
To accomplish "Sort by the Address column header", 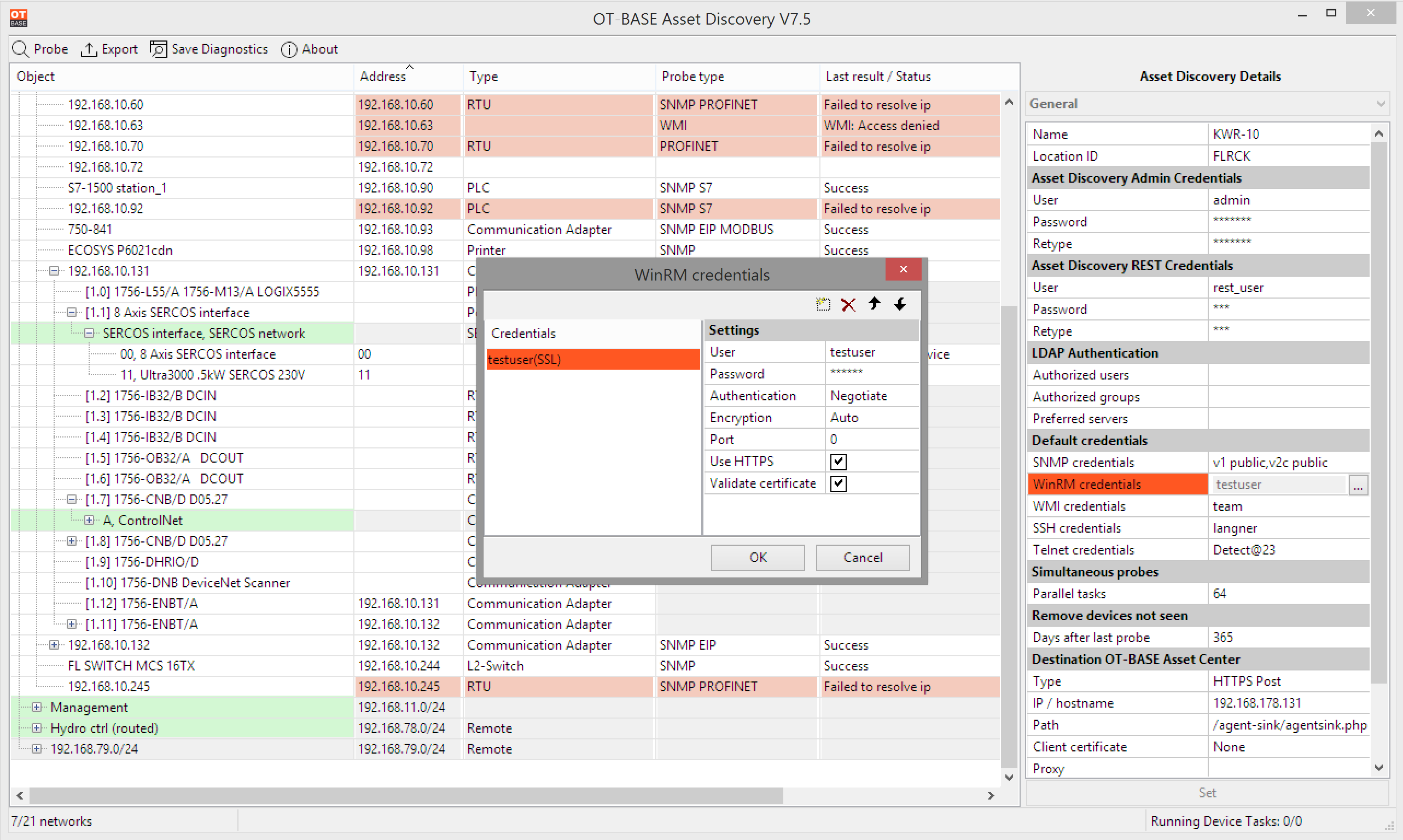I will pyautogui.click(x=408, y=77).
